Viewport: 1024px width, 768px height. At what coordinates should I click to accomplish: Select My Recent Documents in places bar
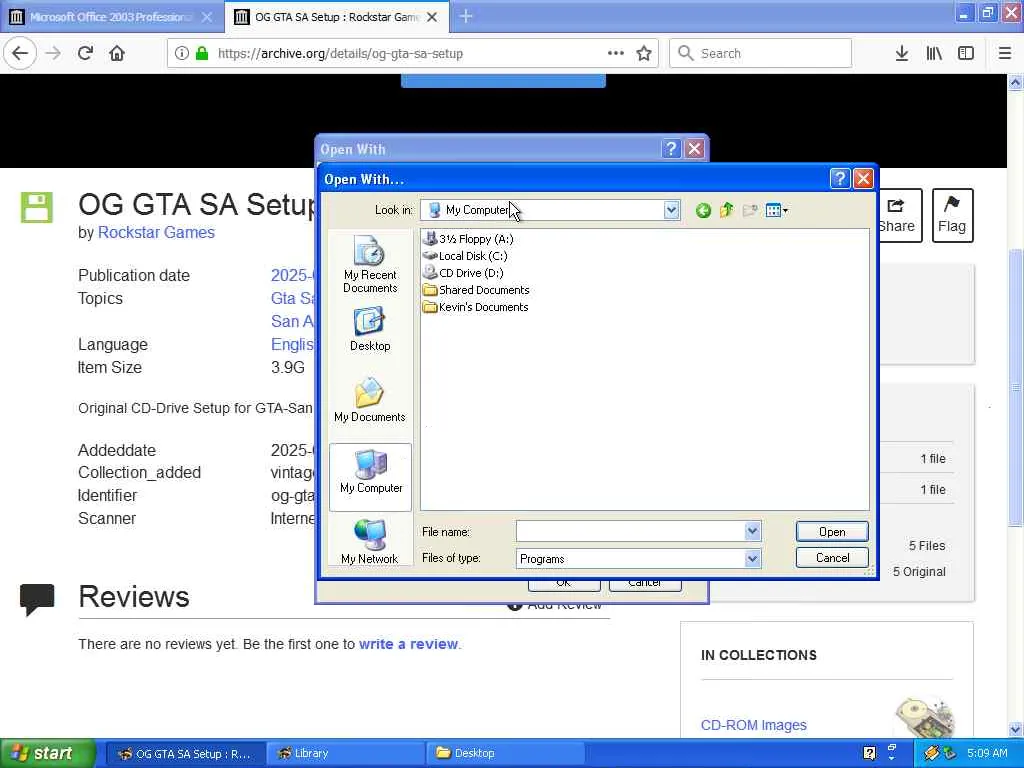click(x=370, y=264)
